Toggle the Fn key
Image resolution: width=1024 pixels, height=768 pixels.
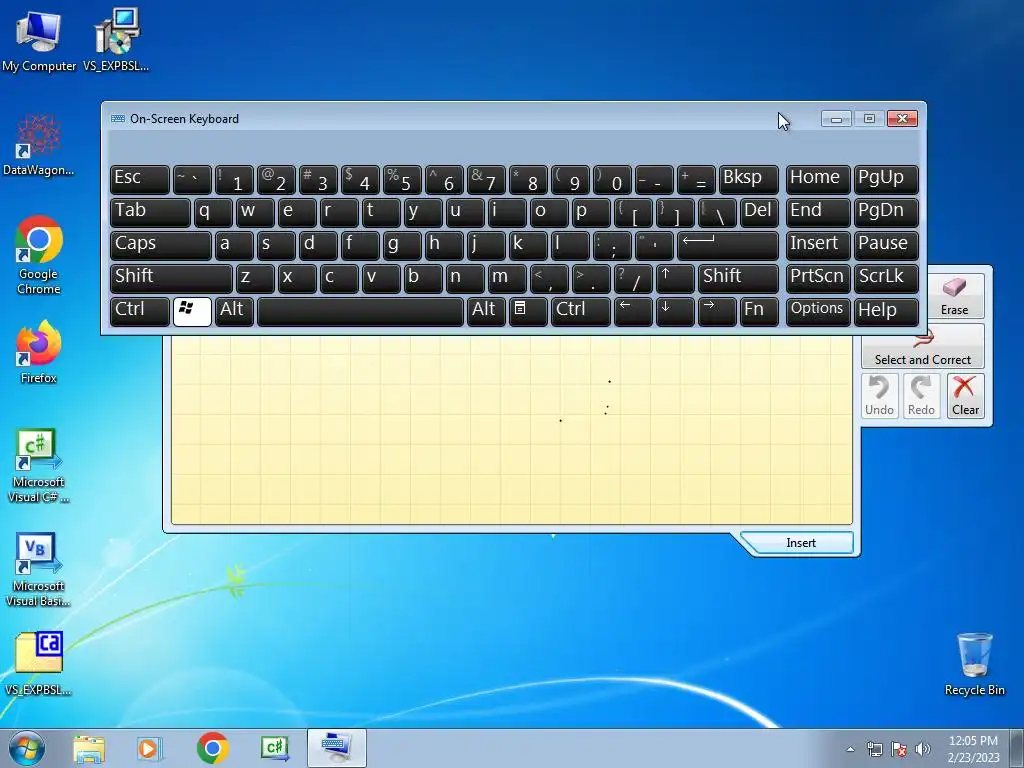point(759,312)
